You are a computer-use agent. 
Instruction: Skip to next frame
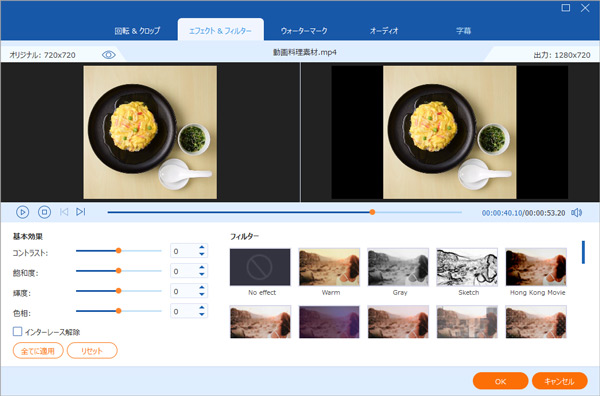pos(80,212)
